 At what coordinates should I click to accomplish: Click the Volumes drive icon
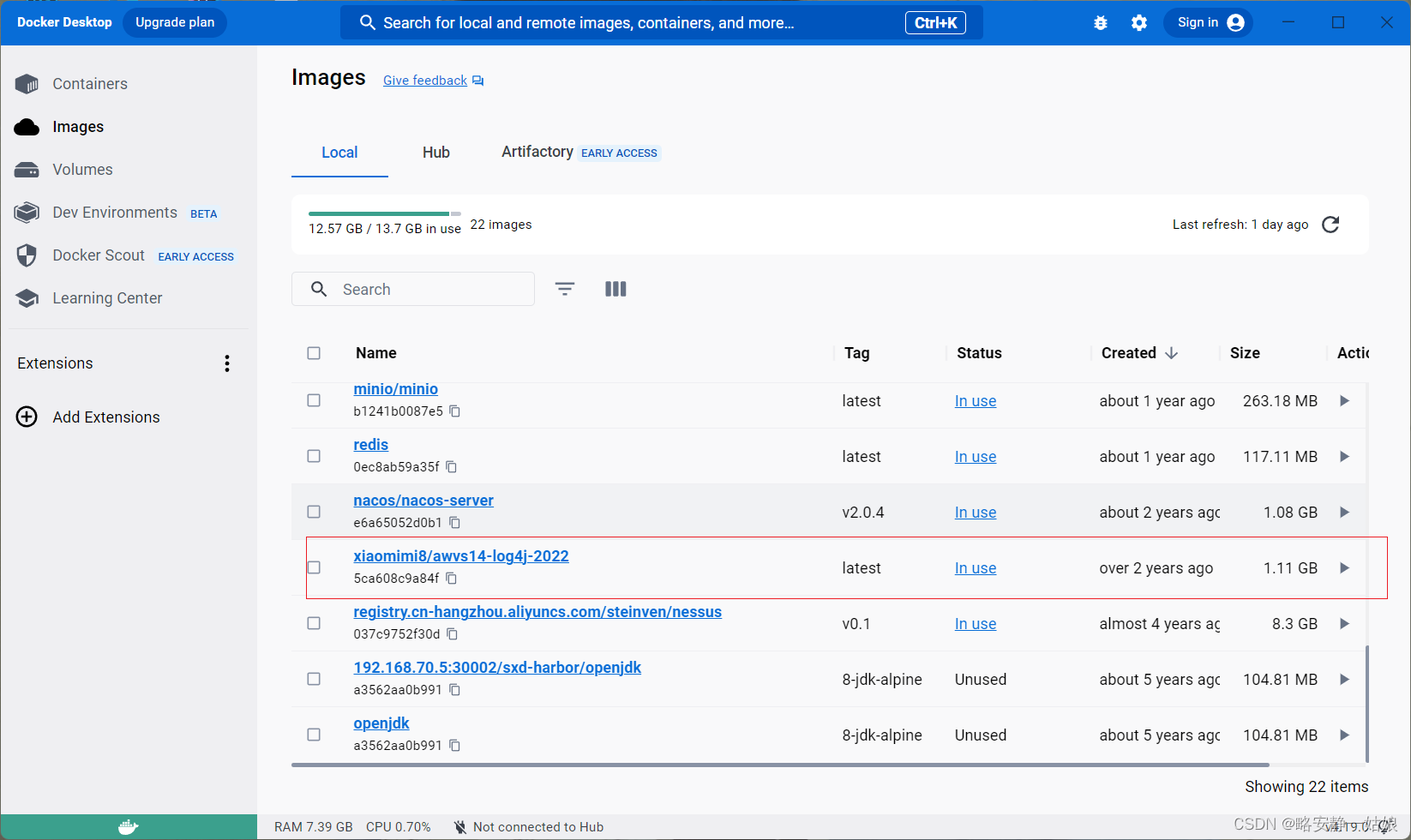tap(27, 170)
